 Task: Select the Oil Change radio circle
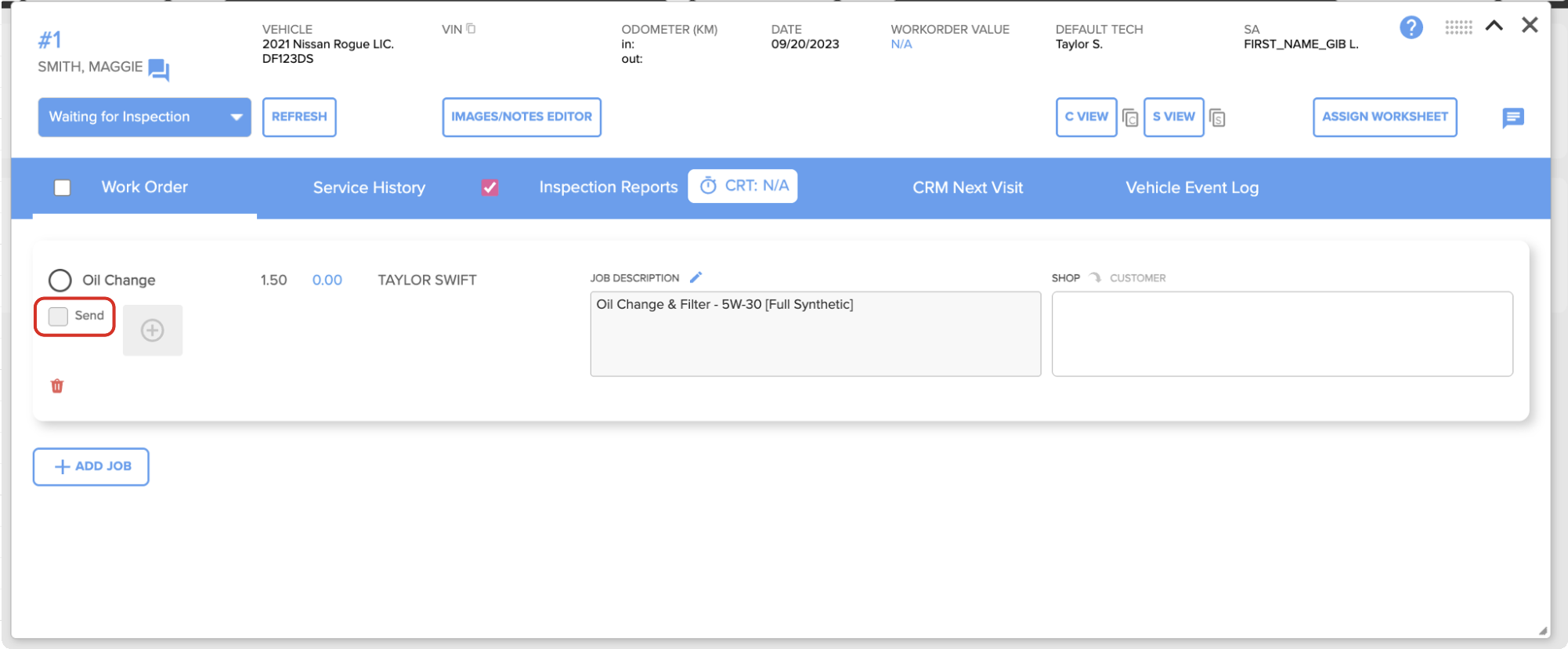tap(60, 280)
